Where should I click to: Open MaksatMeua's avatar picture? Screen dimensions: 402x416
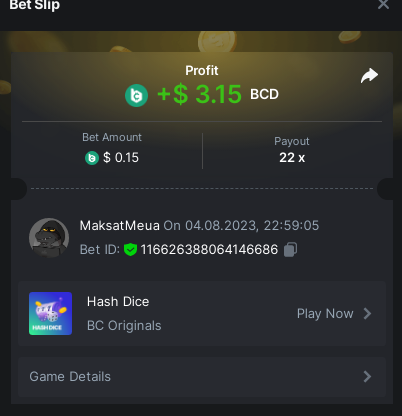[49, 238]
